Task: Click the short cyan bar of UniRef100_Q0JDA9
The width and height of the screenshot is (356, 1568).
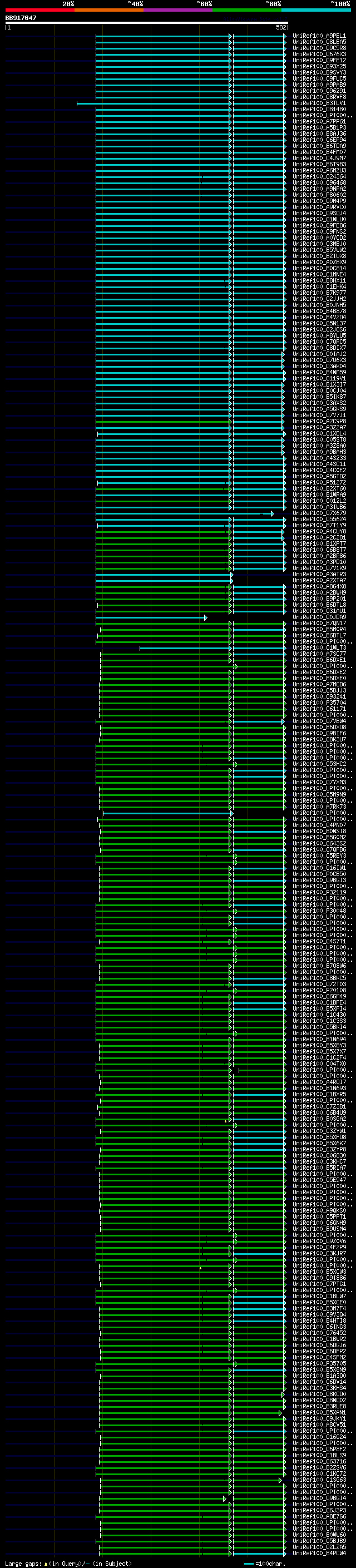Action: click(151, 618)
